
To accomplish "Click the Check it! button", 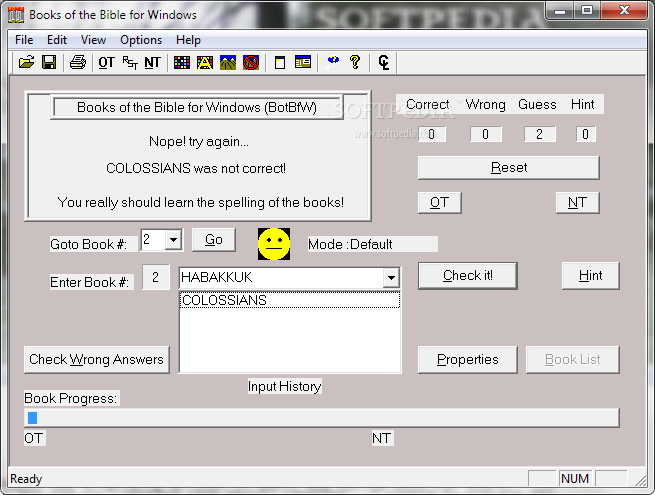I will (x=468, y=276).
